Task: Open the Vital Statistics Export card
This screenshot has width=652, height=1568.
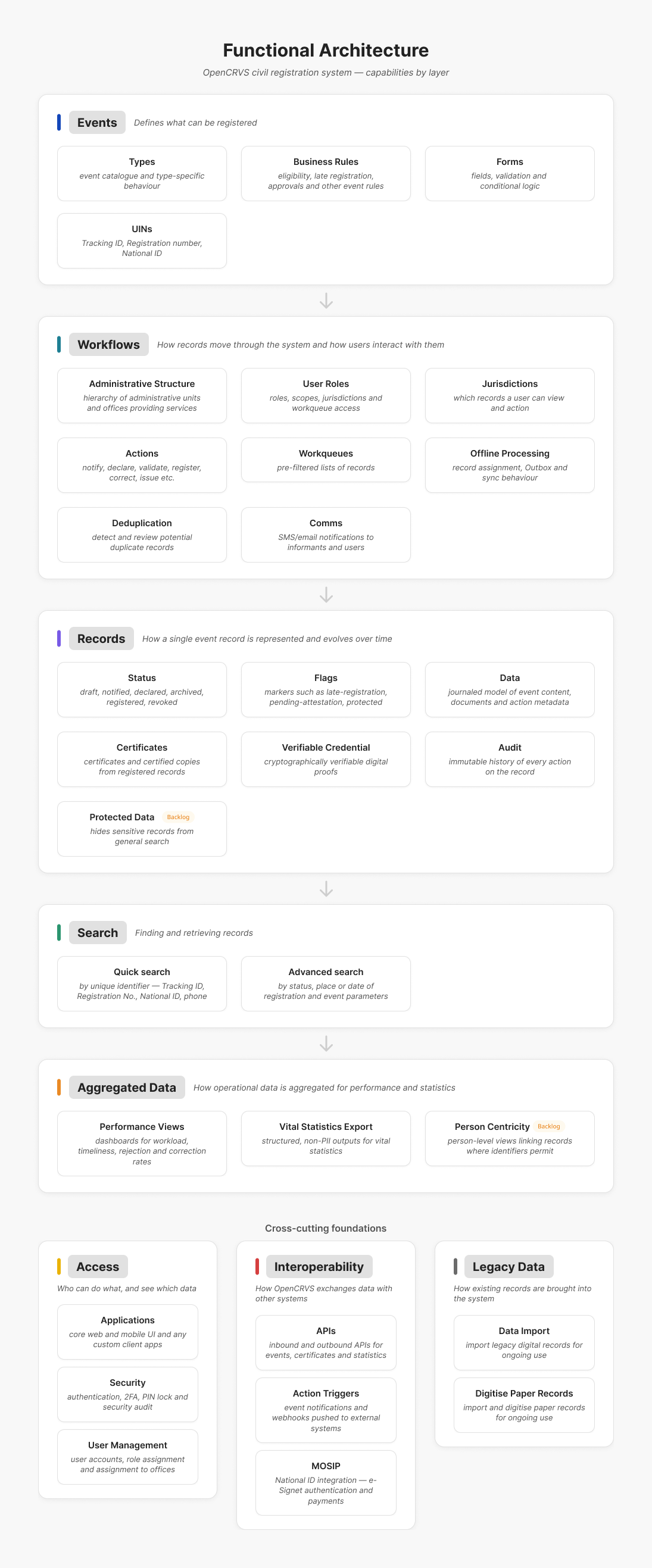Action: (x=326, y=1138)
